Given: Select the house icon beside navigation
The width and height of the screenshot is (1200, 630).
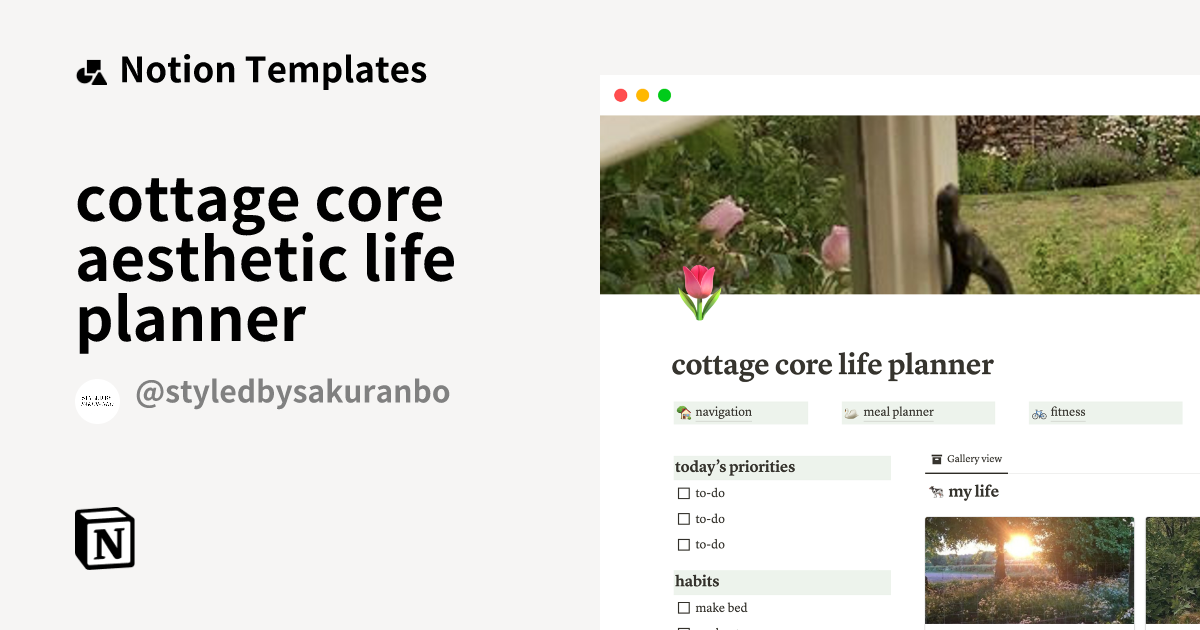Looking at the screenshot, I should point(685,412).
